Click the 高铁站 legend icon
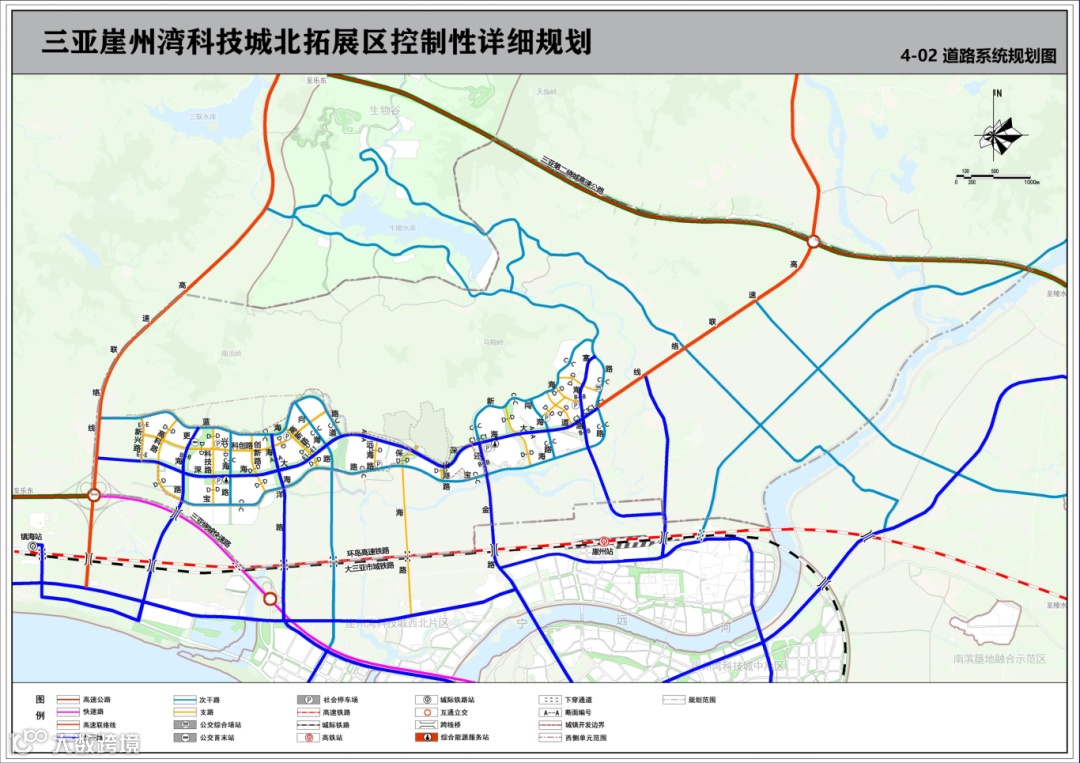This screenshot has height=763, width=1080. (x=308, y=738)
